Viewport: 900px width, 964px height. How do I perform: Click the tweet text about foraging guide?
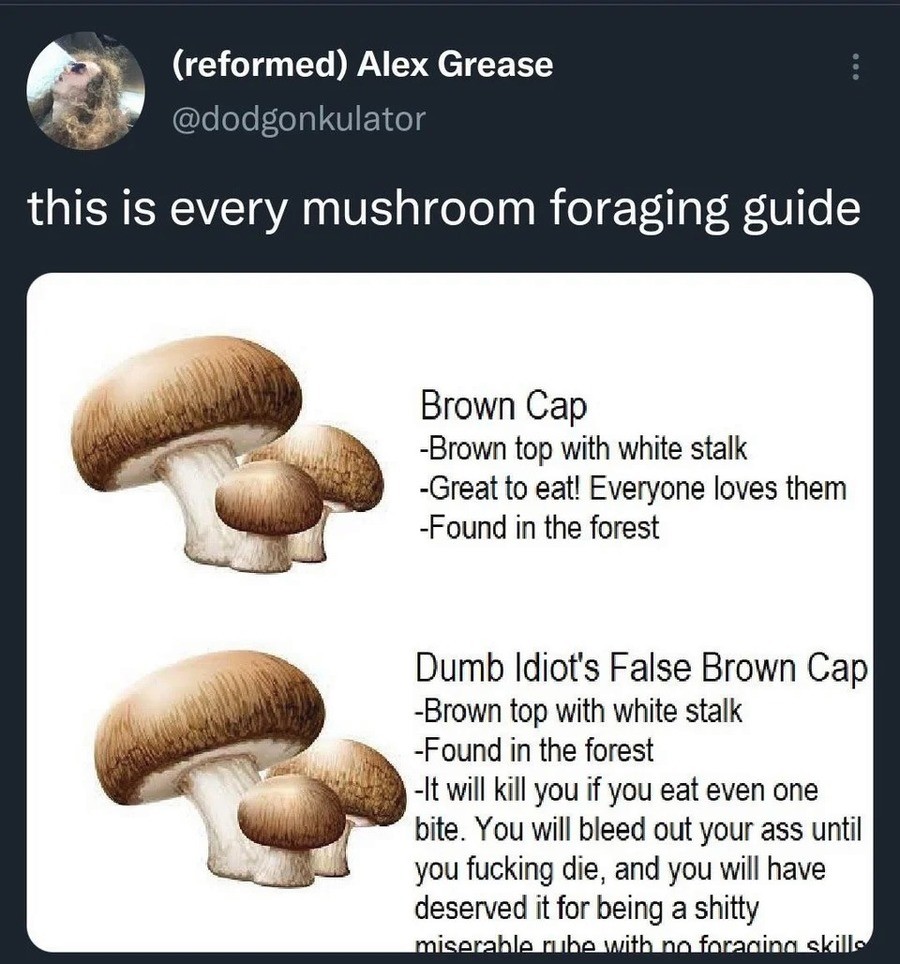pos(443,210)
